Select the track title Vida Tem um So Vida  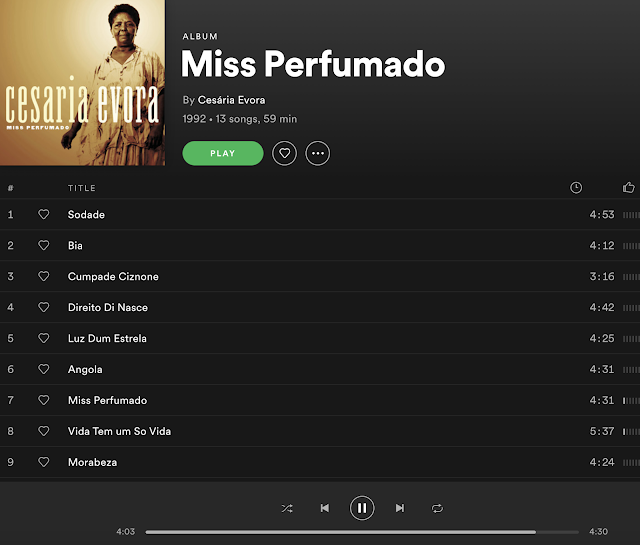point(119,432)
